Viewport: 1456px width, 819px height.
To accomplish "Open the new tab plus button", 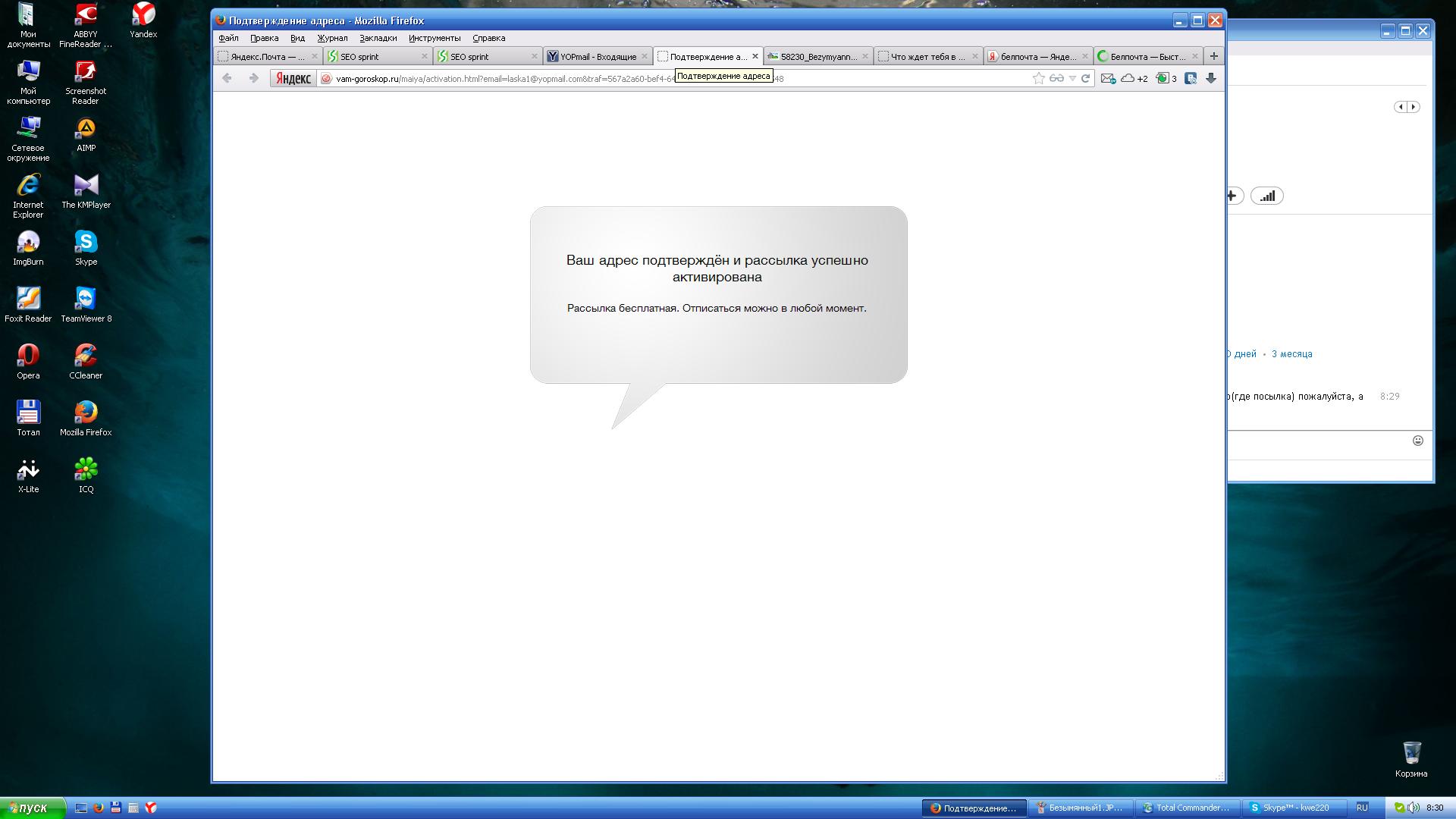I will [x=1213, y=56].
